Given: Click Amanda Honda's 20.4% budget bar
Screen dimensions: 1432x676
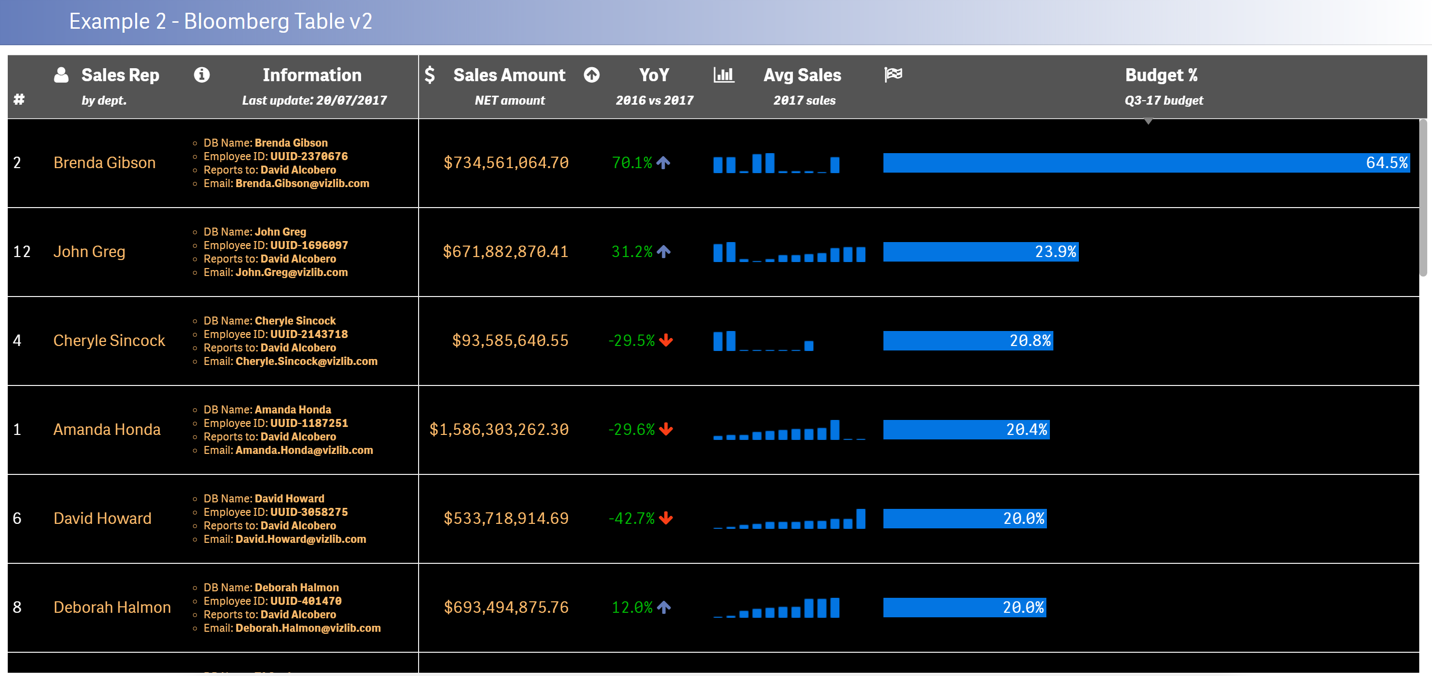Looking at the screenshot, I should pos(966,430).
